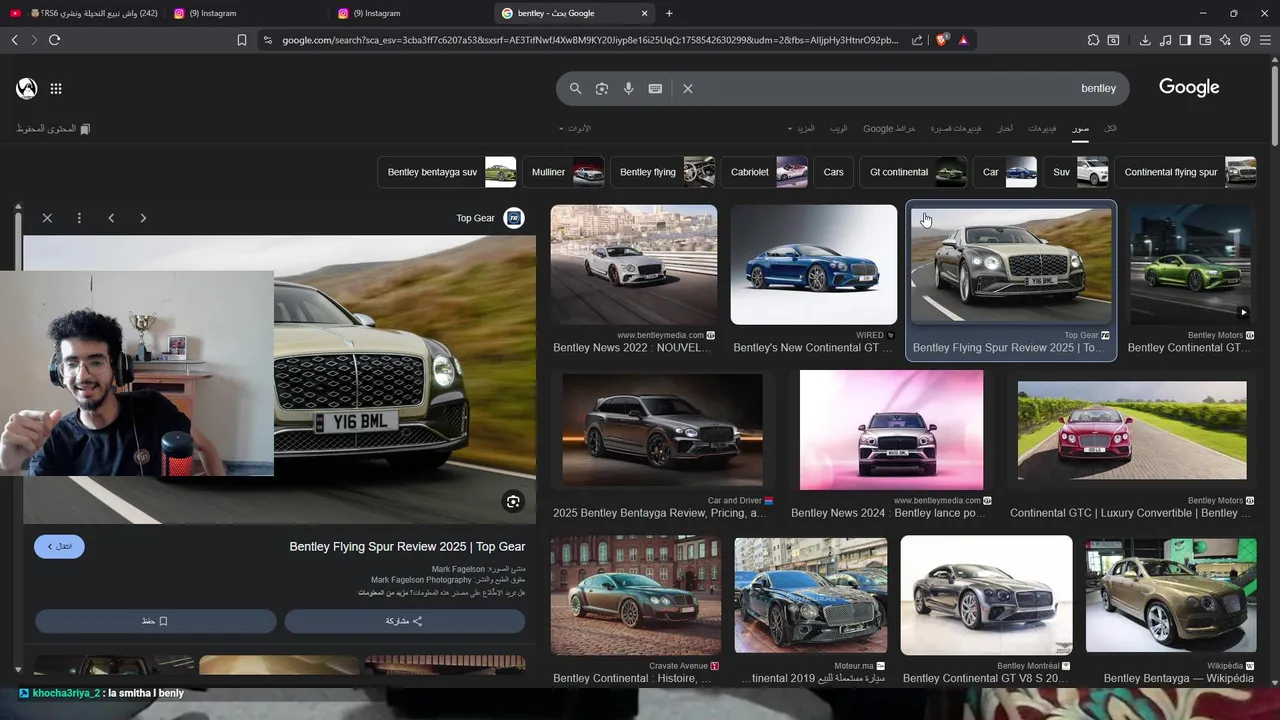Open the green Bentley Continental GT video thumbnail

click(x=1189, y=265)
